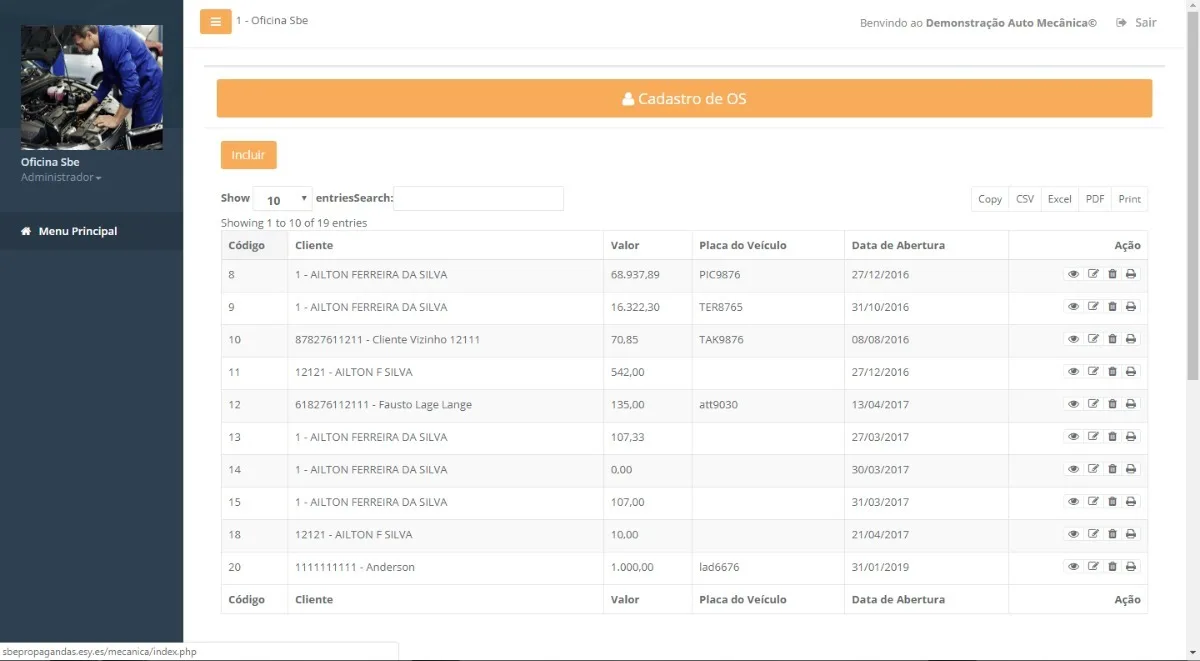Edit order 13 pencil icon
Image resolution: width=1200 pixels, height=661 pixels.
click(1093, 437)
